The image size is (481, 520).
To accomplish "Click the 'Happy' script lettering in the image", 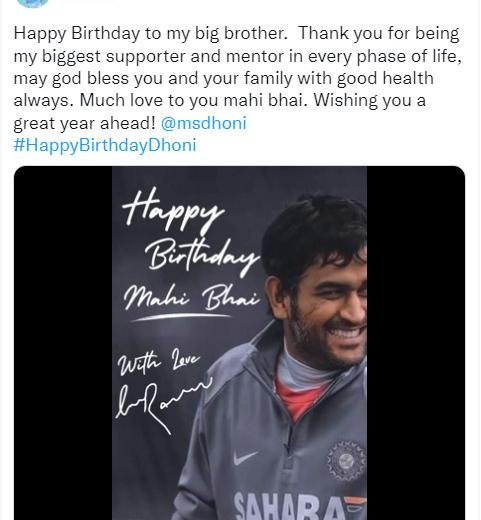I will tap(172, 210).
